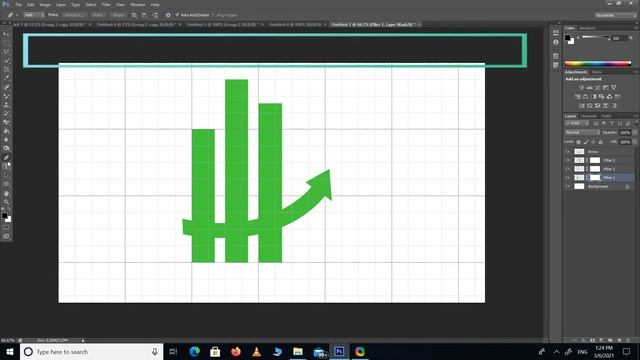Open the Path mode dropdown
The width and height of the screenshot is (640, 360).
point(33,15)
